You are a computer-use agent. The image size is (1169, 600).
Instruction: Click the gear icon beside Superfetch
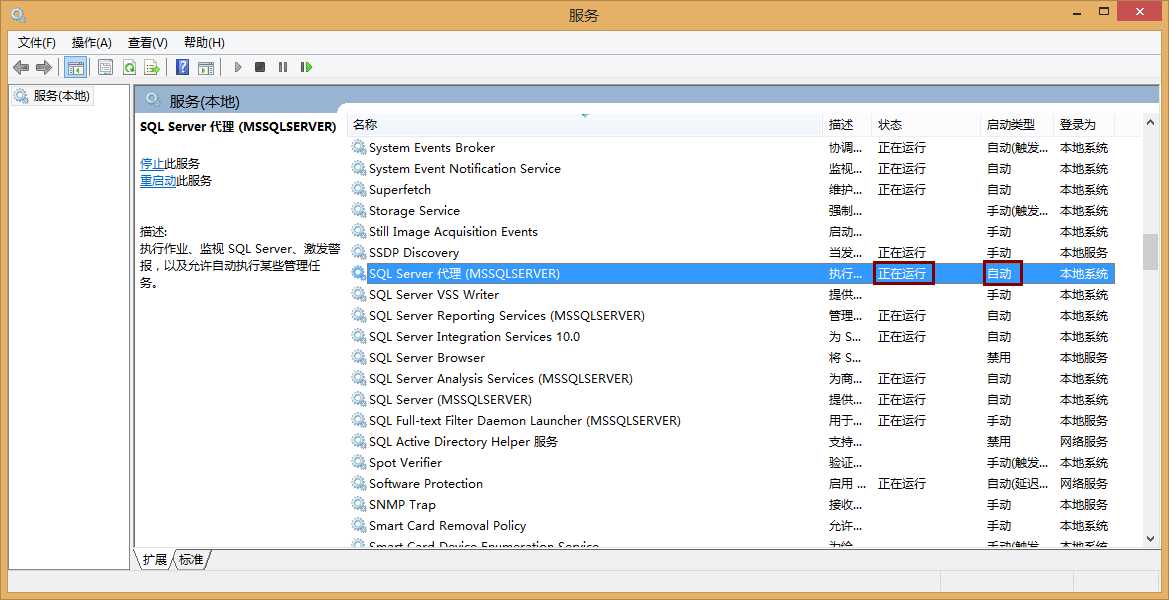pyautogui.click(x=359, y=189)
